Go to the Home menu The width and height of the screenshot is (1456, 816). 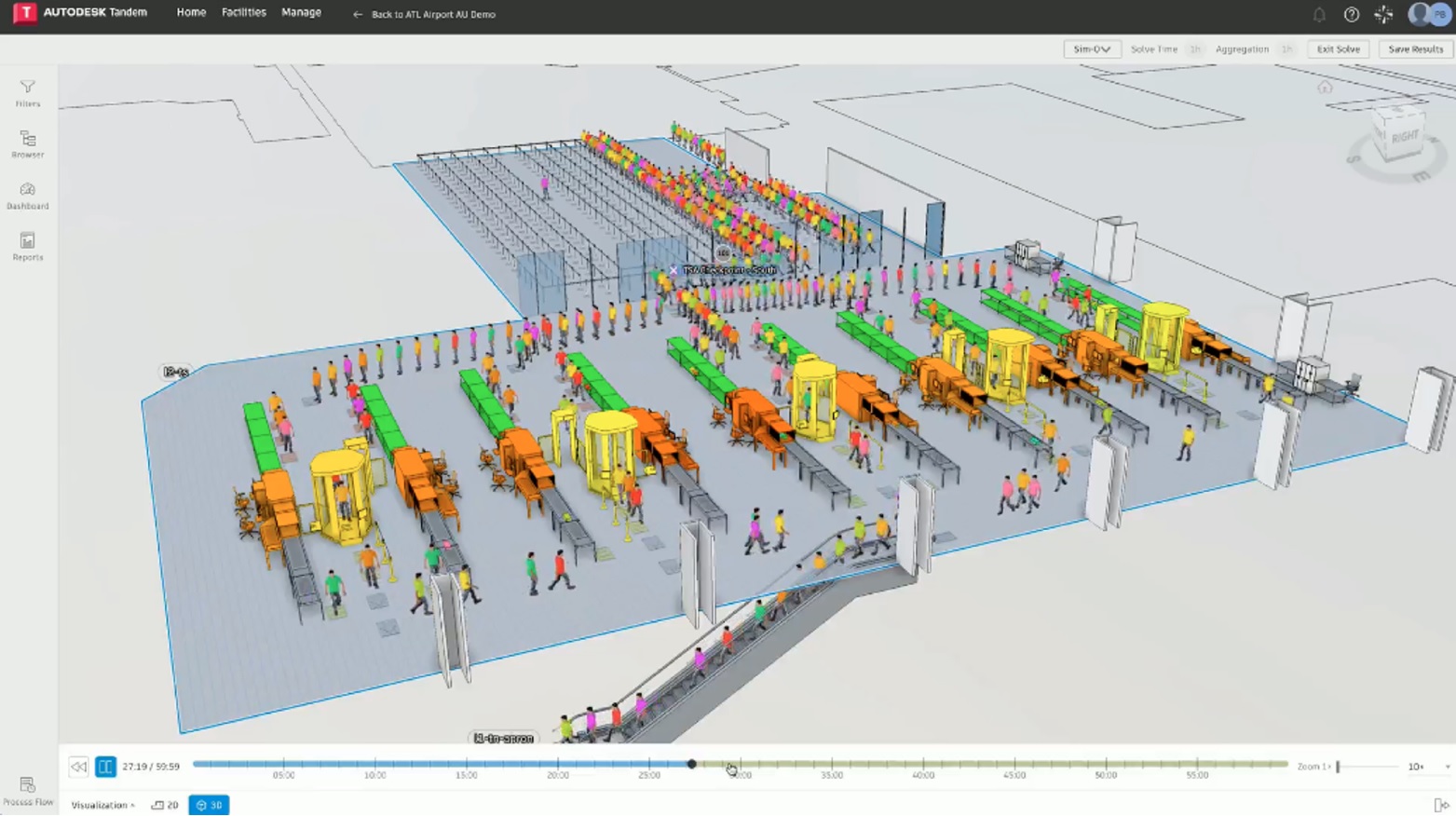(x=191, y=13)
